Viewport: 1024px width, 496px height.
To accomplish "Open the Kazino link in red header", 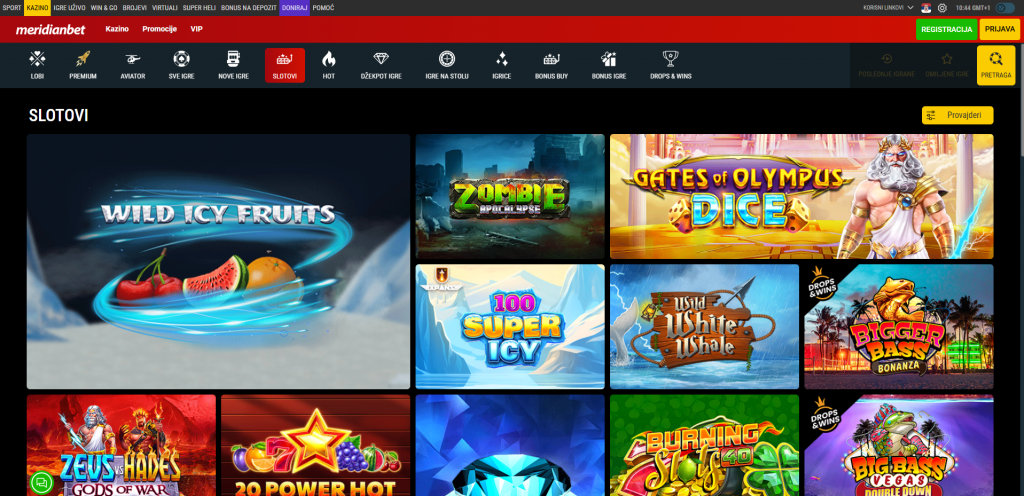I will pyautogui.click(x=117, y=29).
